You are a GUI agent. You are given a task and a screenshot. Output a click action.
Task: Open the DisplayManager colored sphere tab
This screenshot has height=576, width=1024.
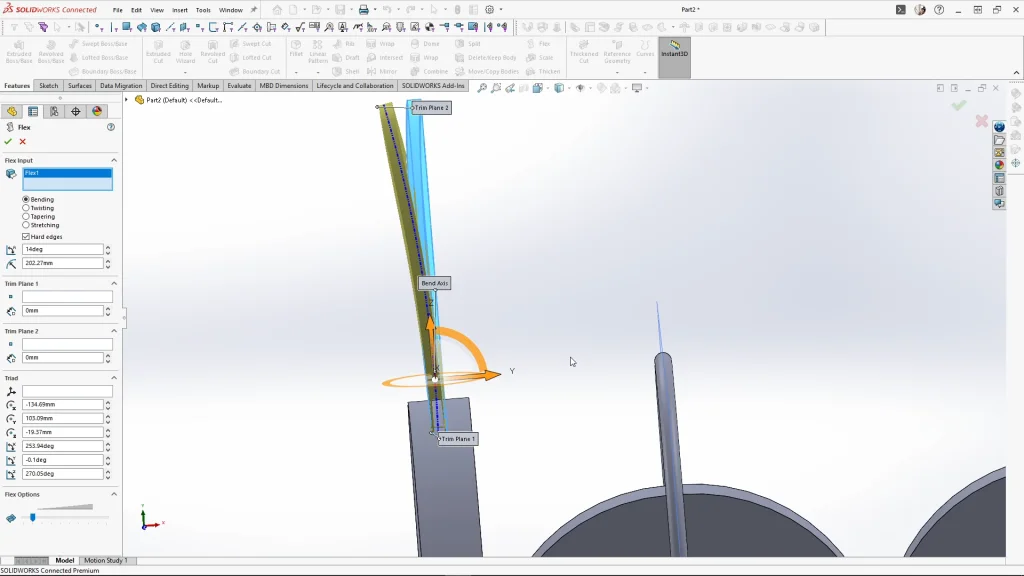[96, 112]
